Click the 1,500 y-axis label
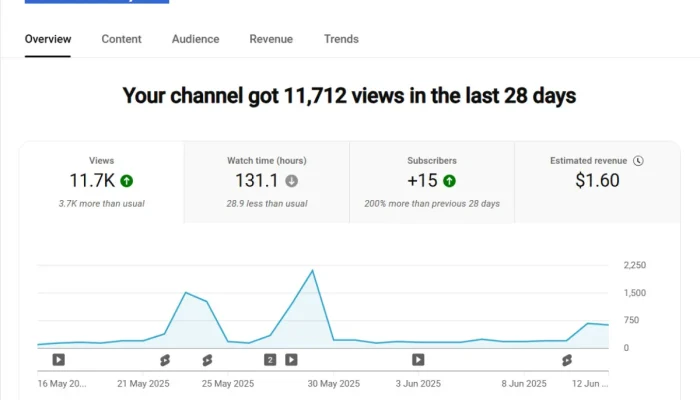 [x=635, y=293]
